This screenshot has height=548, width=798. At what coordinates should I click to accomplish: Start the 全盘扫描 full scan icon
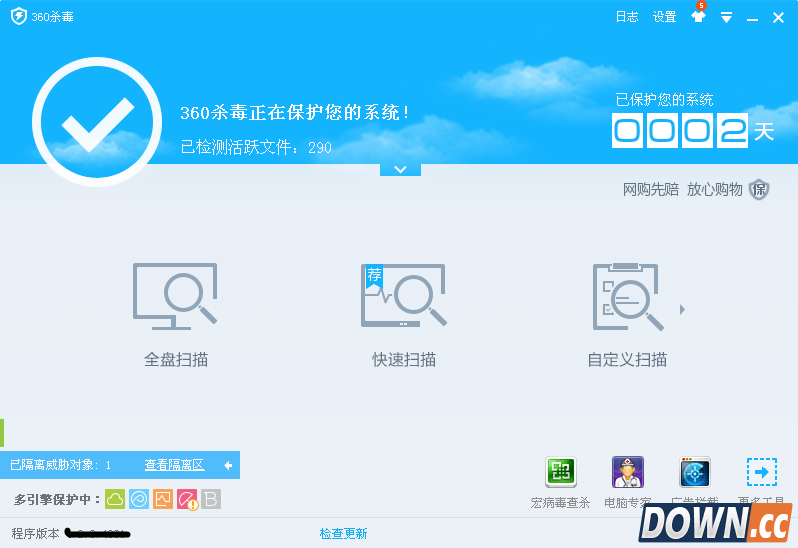[175, 296]
